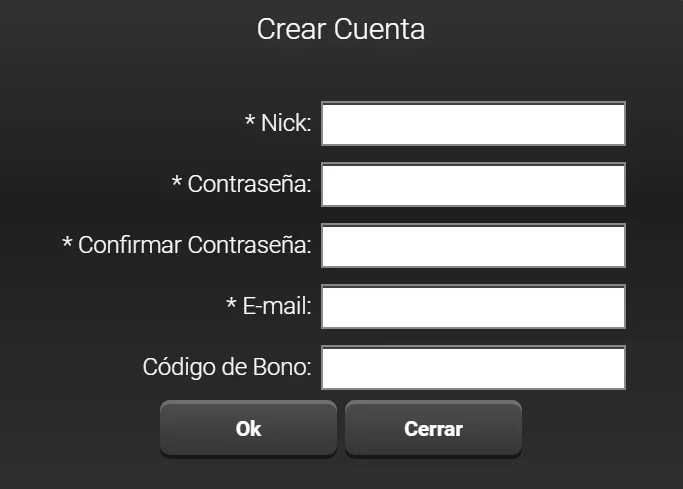The image size is (683, 489).
Task: Click the Nick label text
Action: click(x=286, y=124)
